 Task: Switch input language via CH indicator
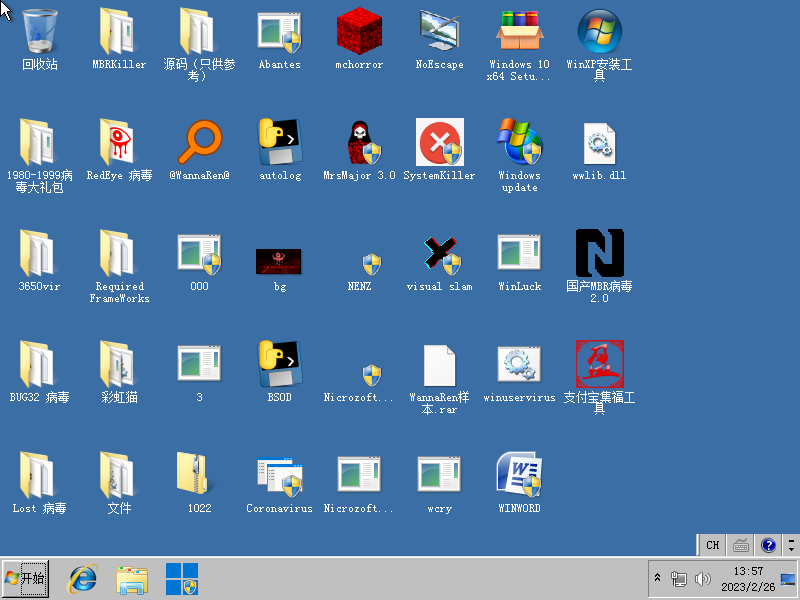(711, 545)
